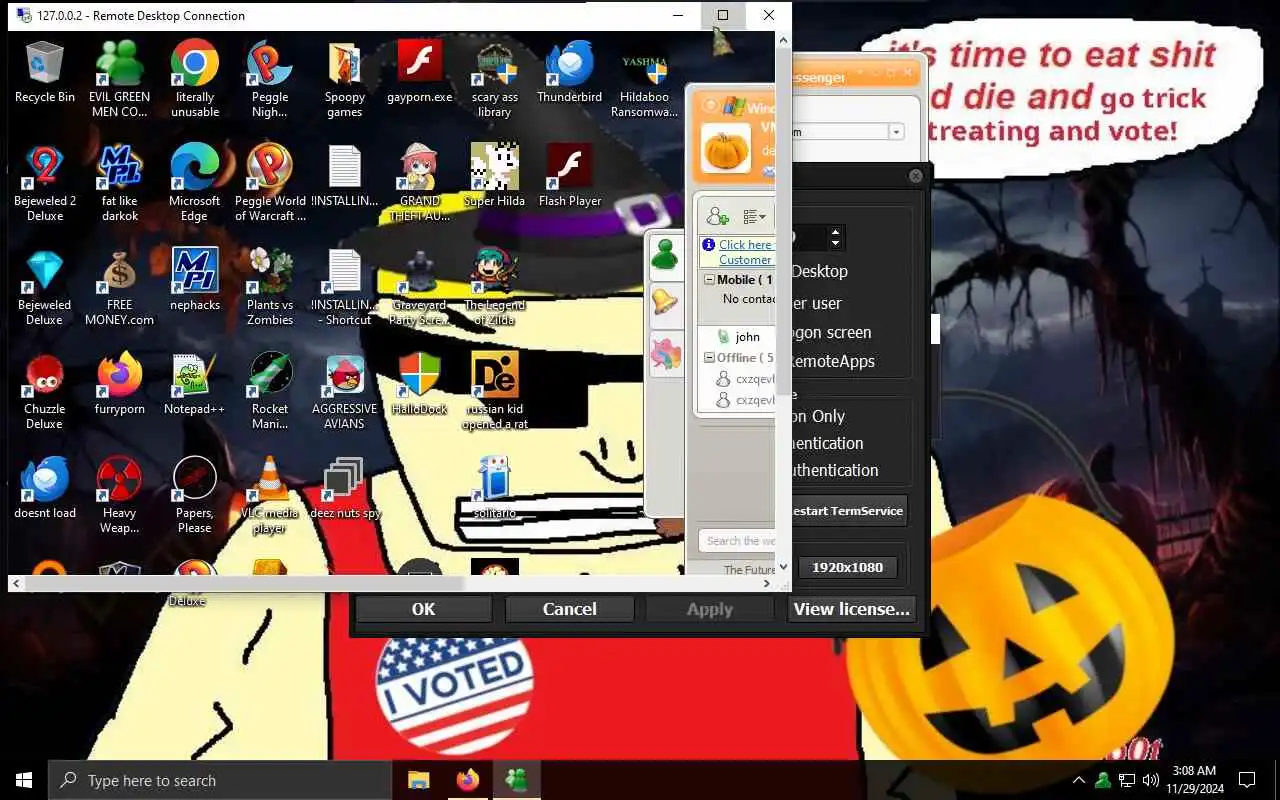Open the MSN butterfly tab in Messenger
This screenshot has height=800, width=1280.
tap(665, 353)
